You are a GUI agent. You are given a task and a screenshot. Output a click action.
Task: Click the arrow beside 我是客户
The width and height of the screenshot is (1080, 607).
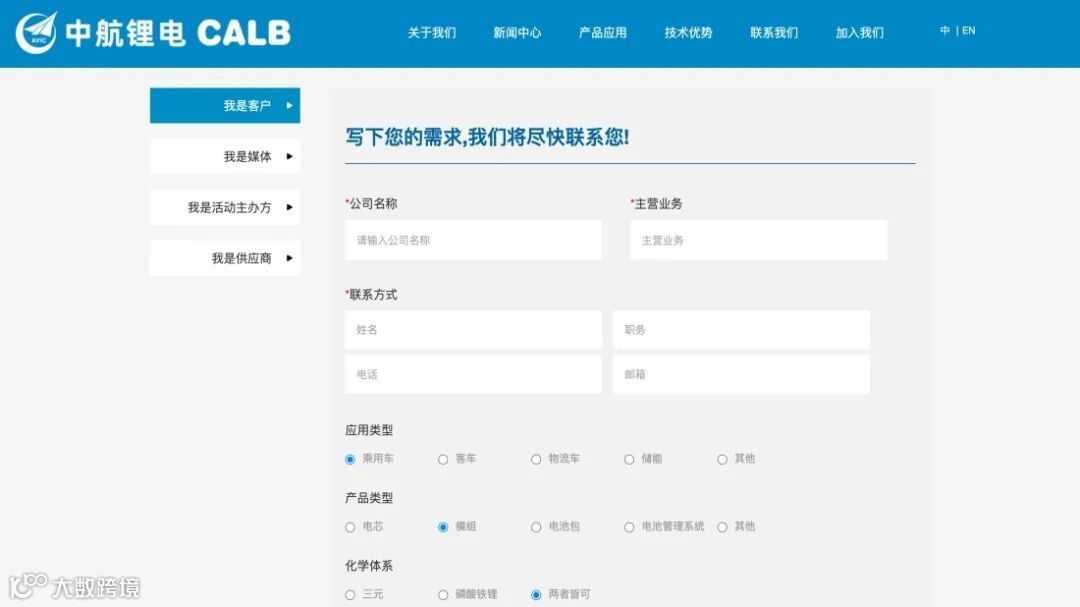point(289,105)
